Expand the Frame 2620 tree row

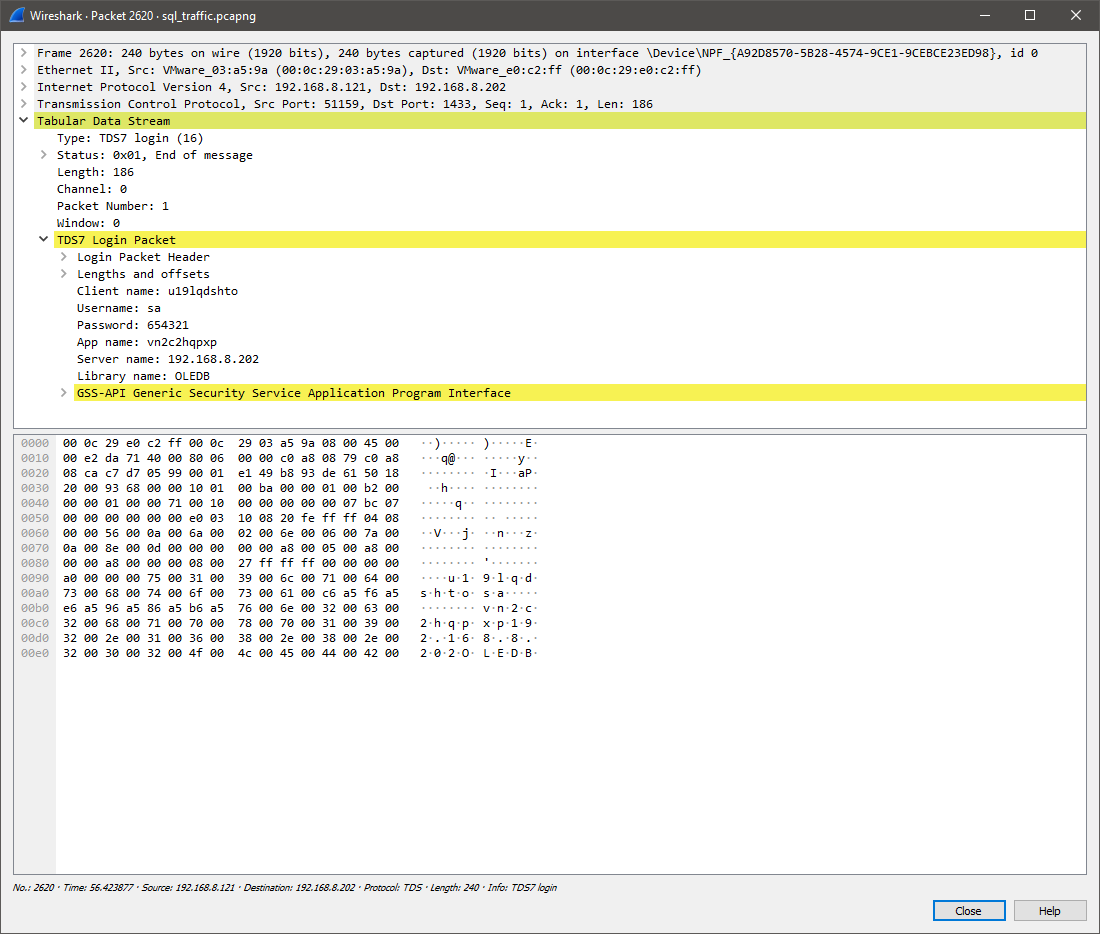pyautogui.click(x=23, y=53)
